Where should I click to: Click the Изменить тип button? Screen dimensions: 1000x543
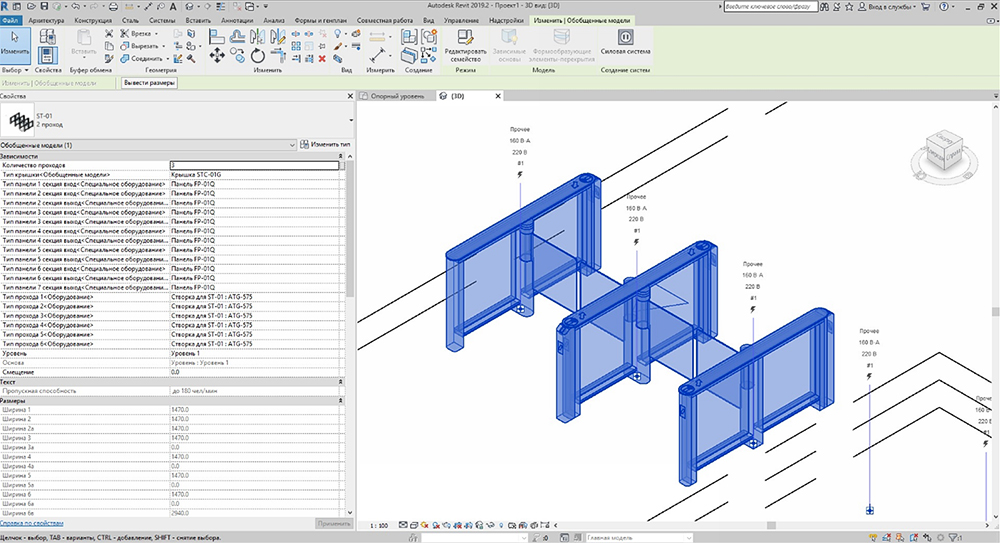(325, 145)
